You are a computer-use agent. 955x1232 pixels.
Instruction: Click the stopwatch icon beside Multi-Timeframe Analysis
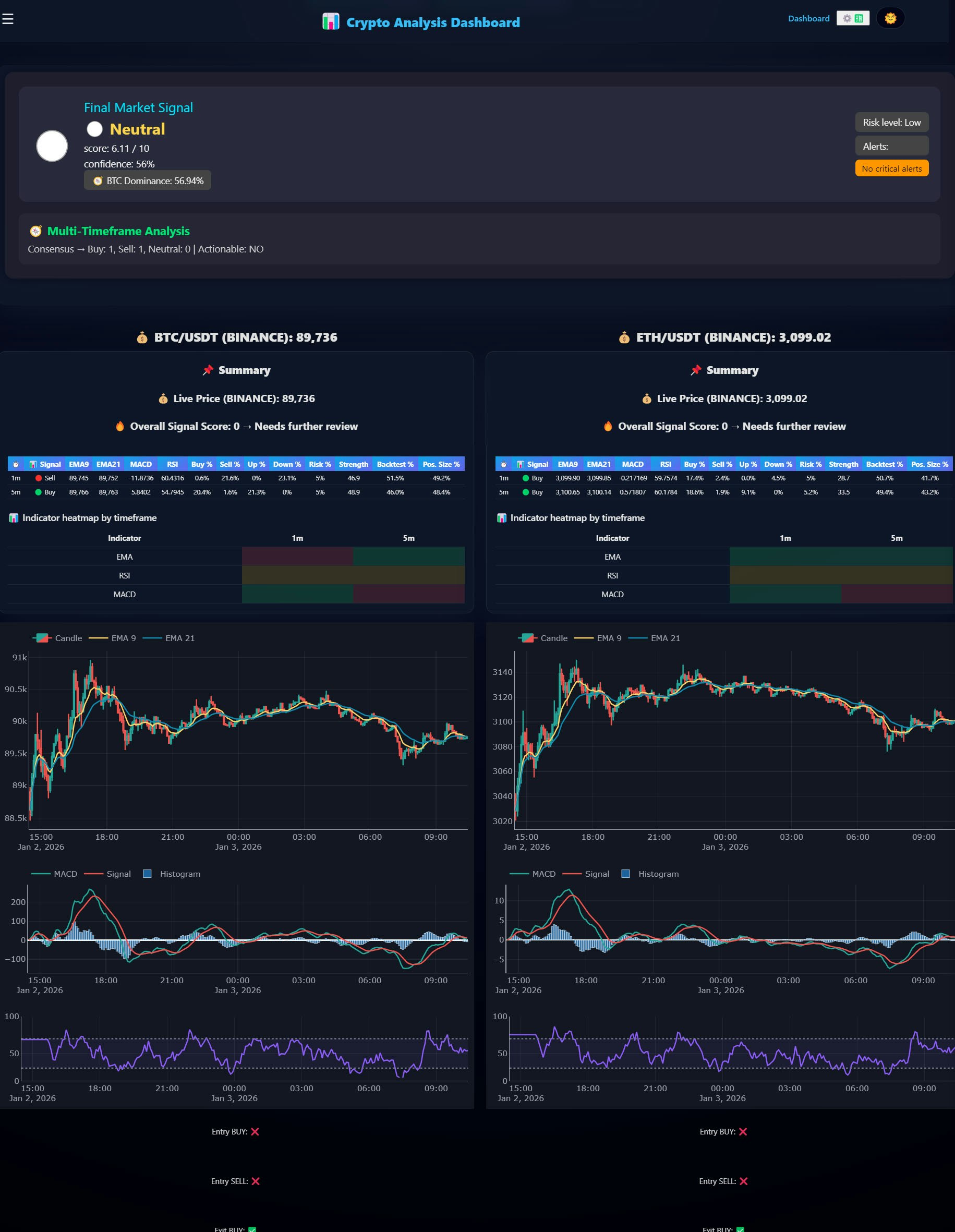click(x=35, y=231)
